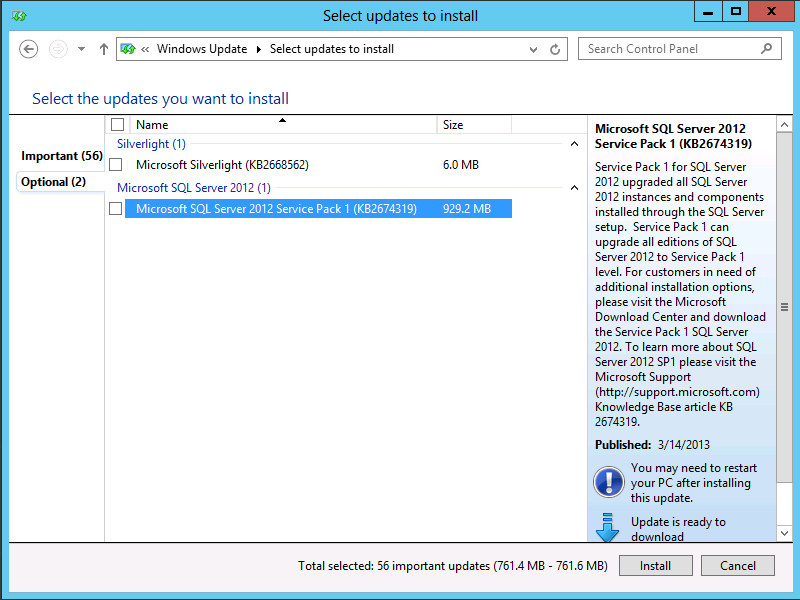Open the recent locations dropdown arrow
The image size is (800, 600).
tap(82, 49)
